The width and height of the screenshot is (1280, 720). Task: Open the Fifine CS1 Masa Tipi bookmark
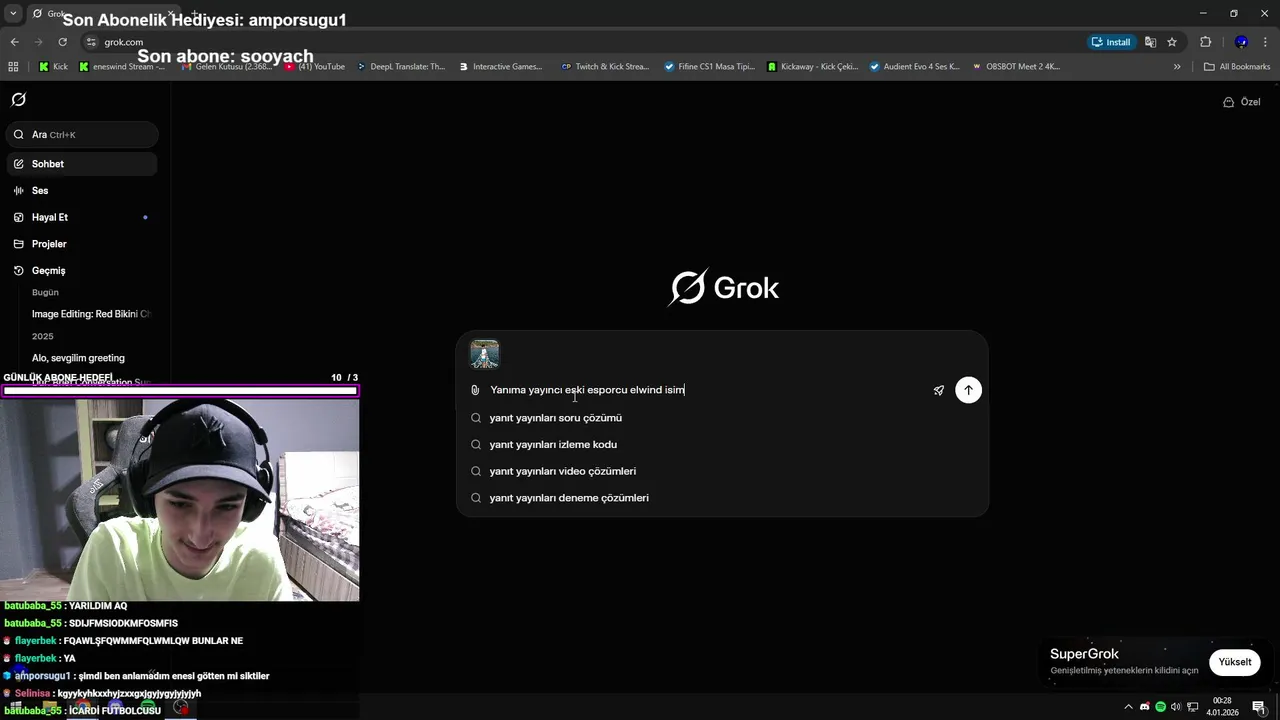(x=710, y=67)
